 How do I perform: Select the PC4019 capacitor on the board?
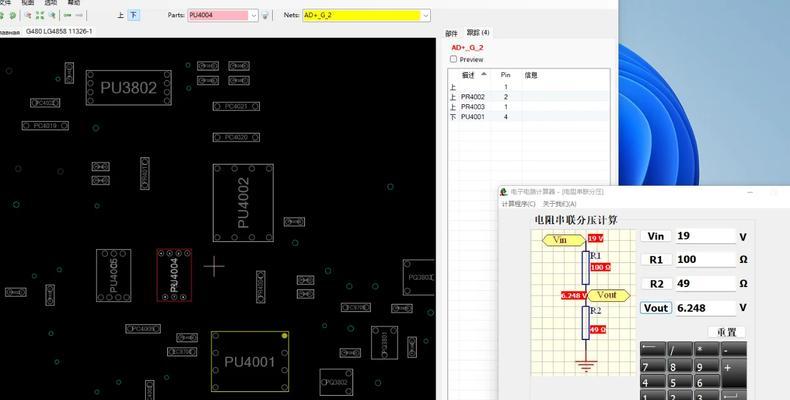click(x=45, y=125)
